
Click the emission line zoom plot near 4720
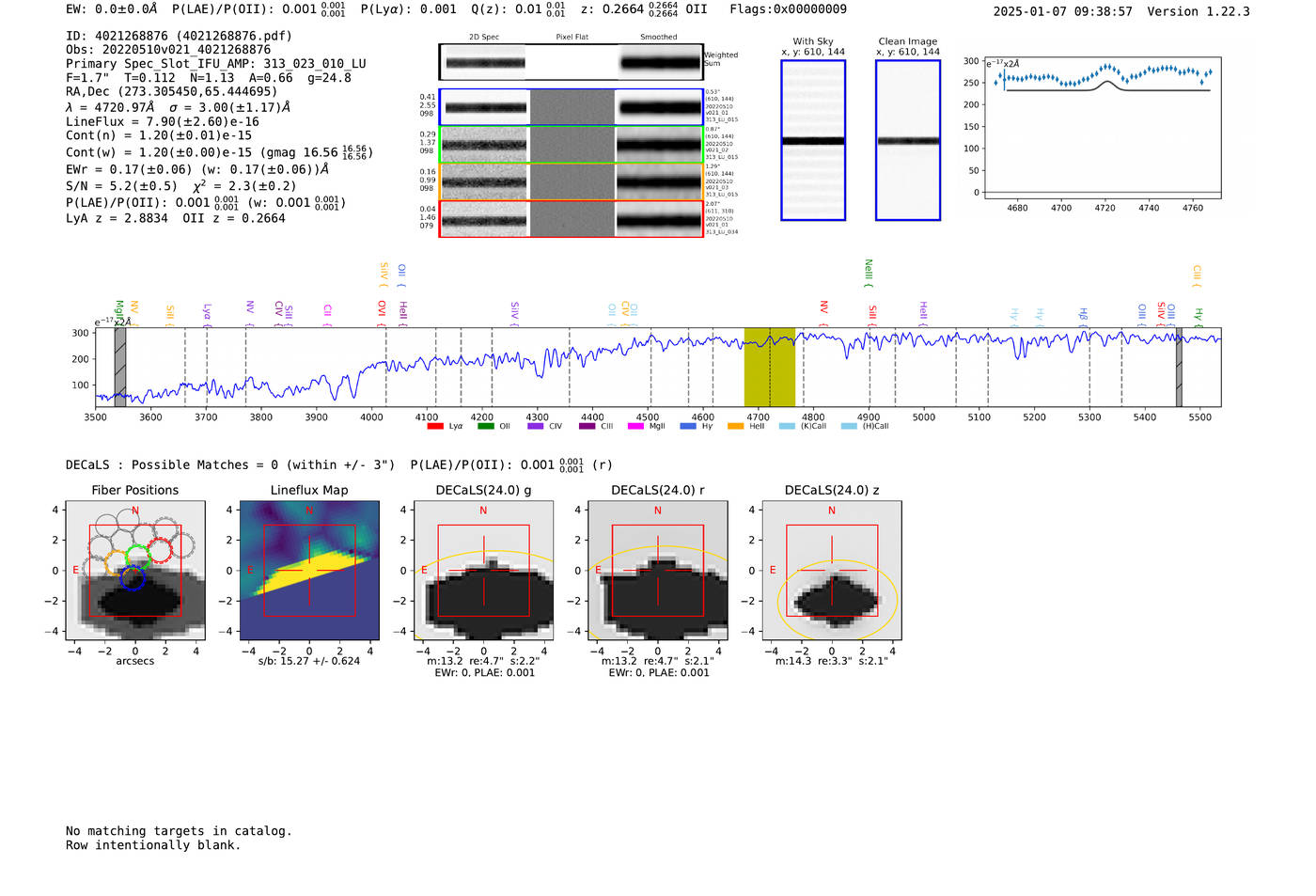point(1102,128)
